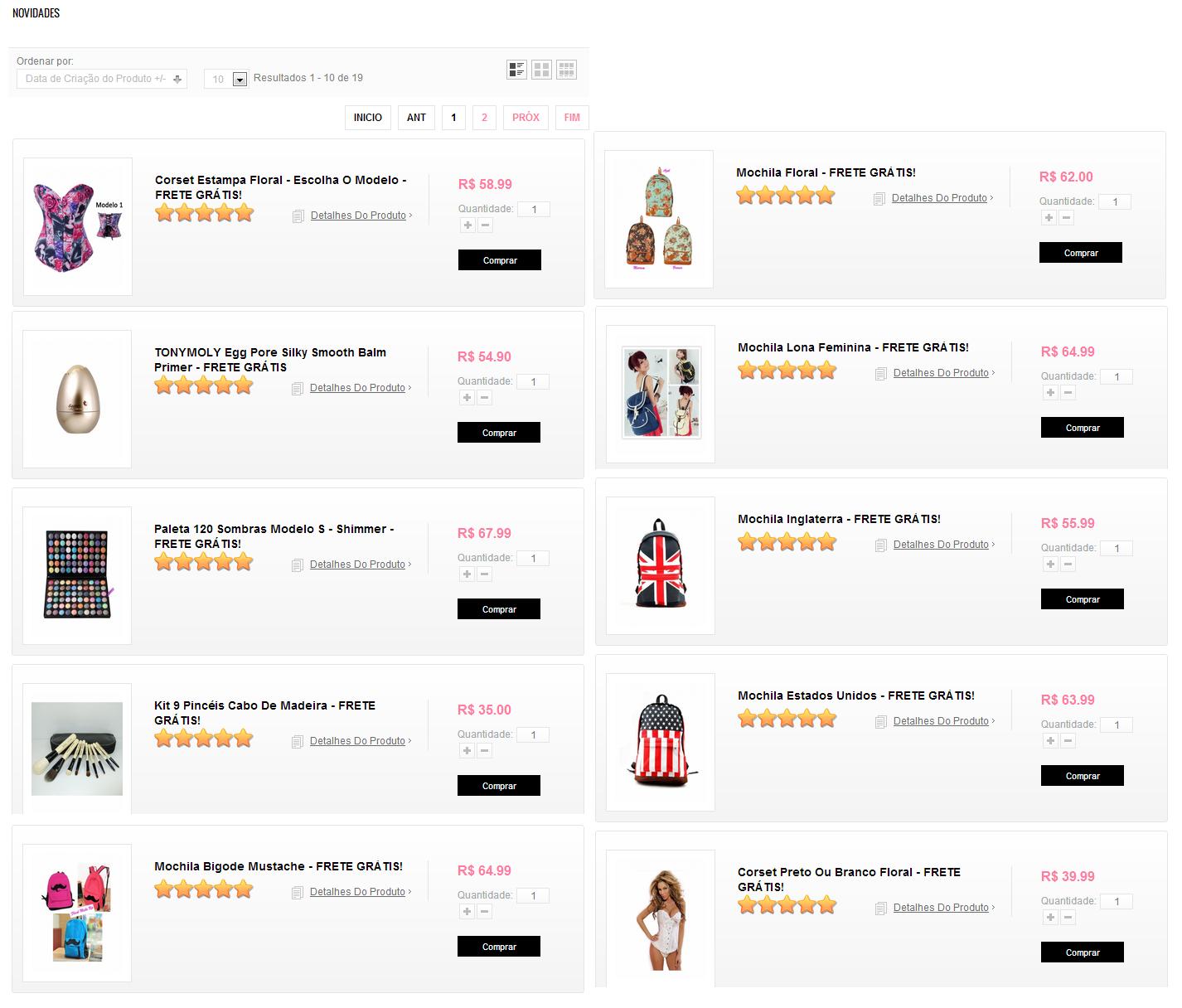Buy Mochila Lona Feminina with Comprar
The width and height of the screenshot is (1182, 1008).
point(1083,428)
